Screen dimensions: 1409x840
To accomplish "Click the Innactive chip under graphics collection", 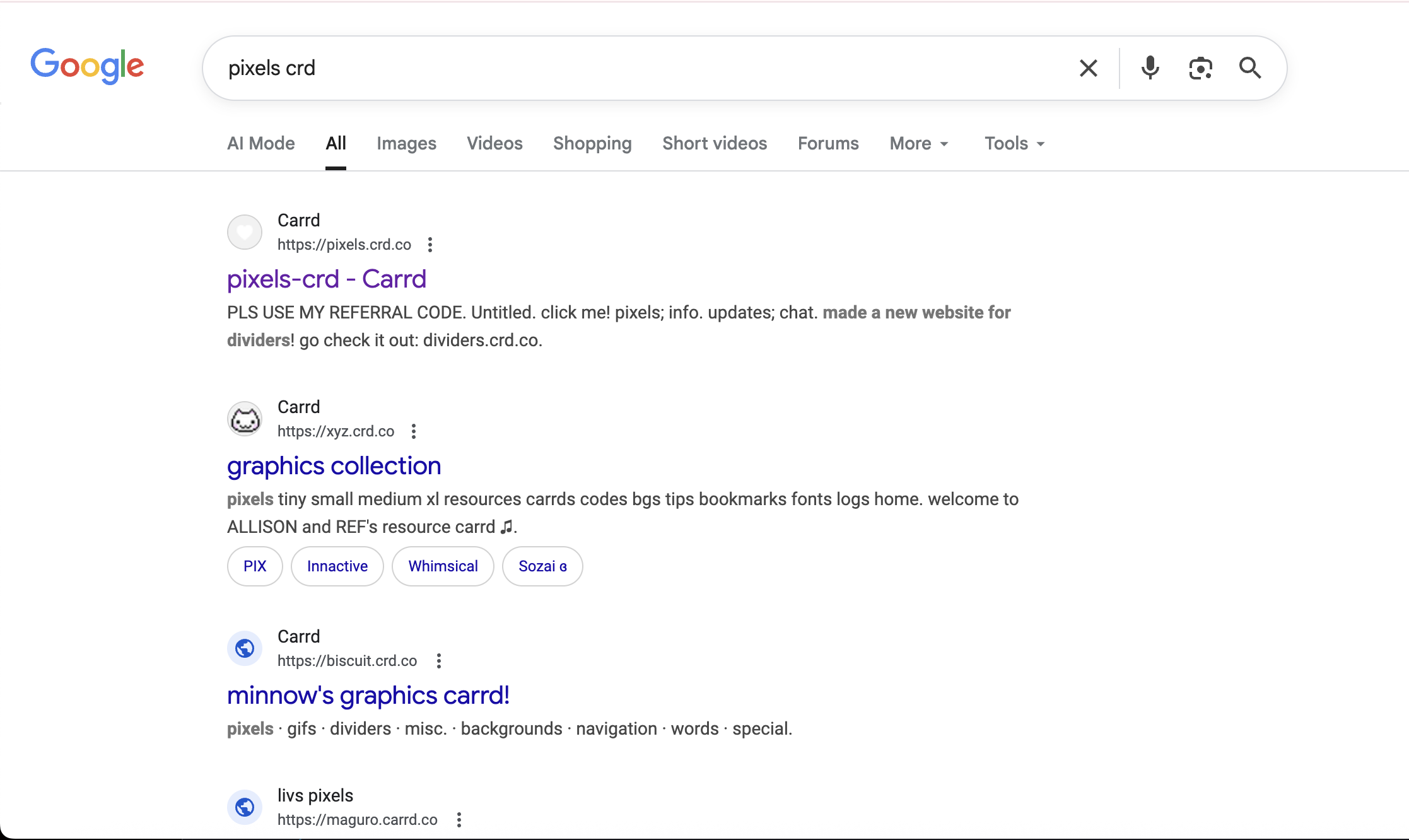I will tap(337, 566).
